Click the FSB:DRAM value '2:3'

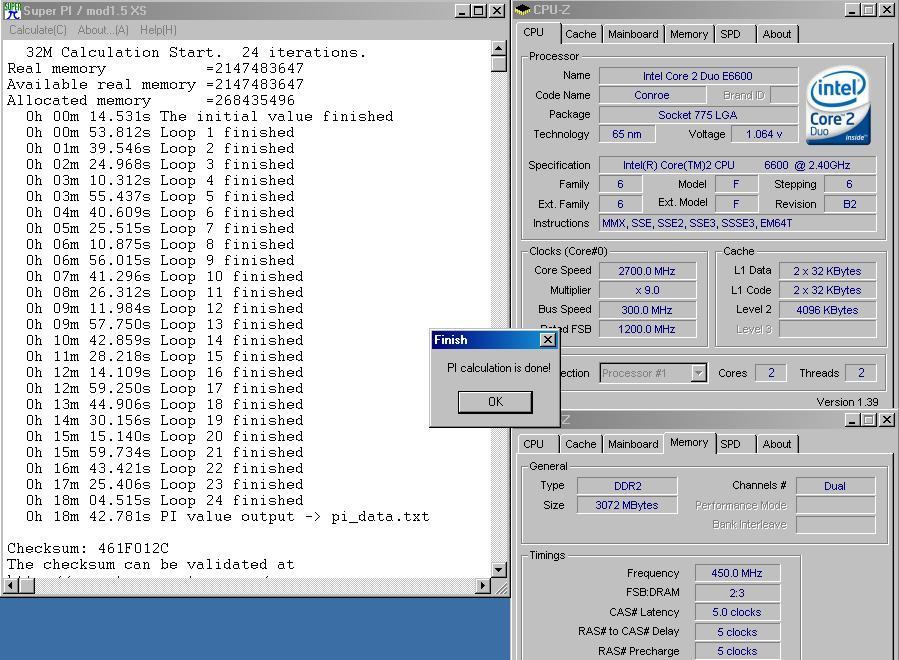[737, 592]
